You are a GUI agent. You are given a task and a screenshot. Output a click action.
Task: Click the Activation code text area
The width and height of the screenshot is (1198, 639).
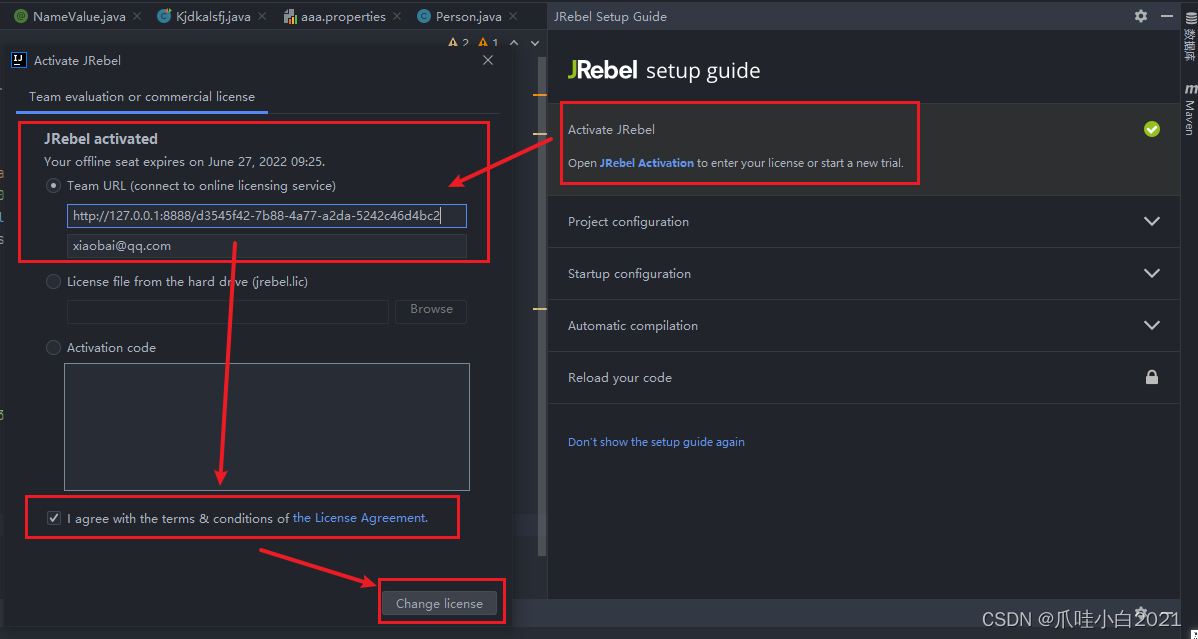[267, 427]
